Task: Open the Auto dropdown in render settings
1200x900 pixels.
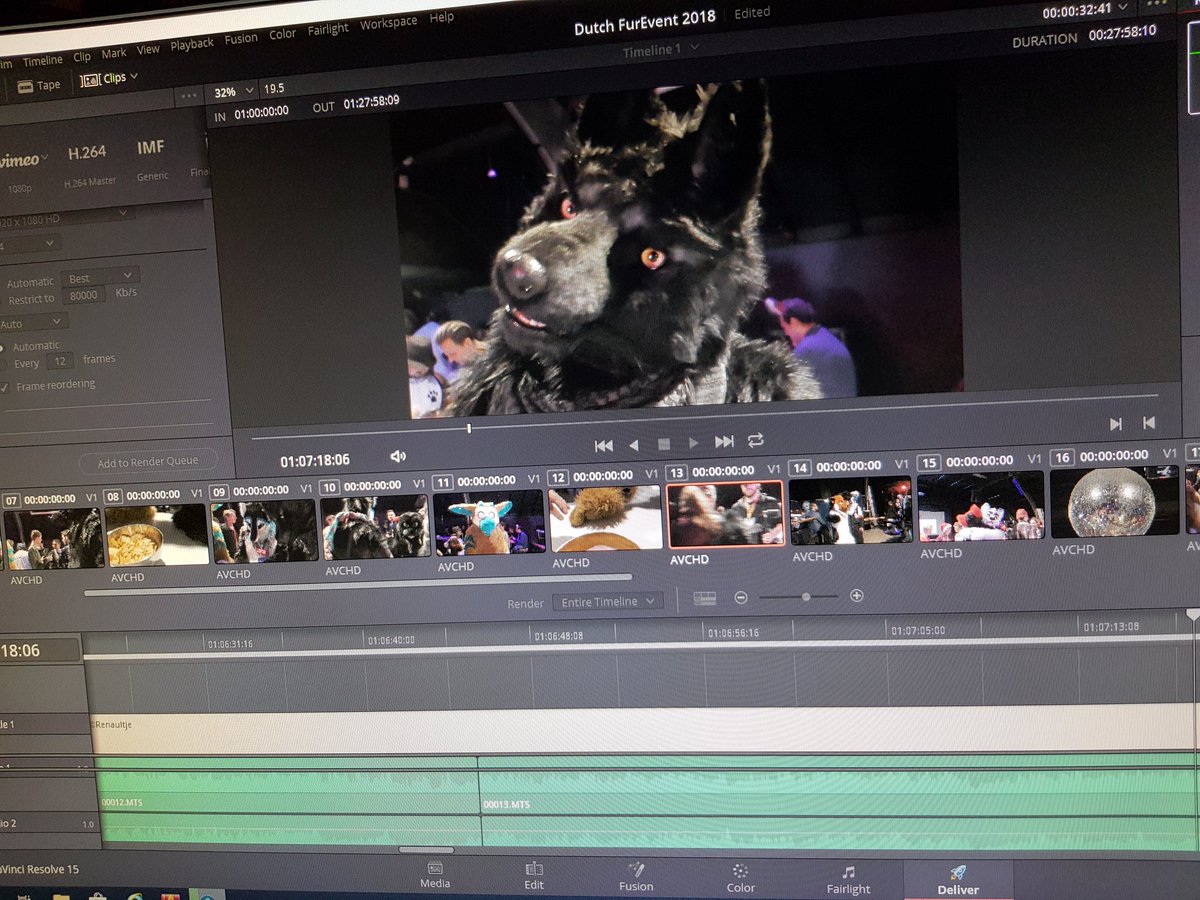Action: (33, 323)
